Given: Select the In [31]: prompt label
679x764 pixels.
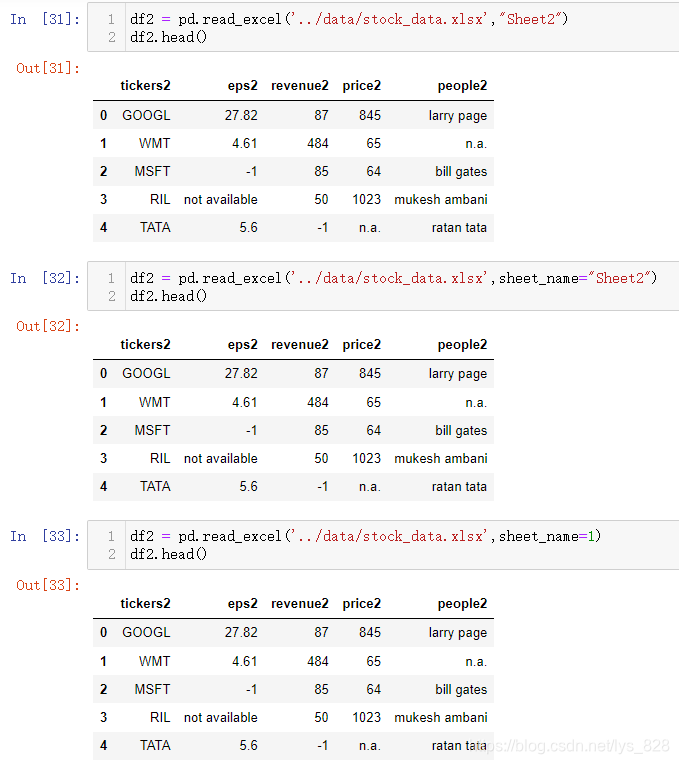Looking at the screenshot, I should (45, 19).
